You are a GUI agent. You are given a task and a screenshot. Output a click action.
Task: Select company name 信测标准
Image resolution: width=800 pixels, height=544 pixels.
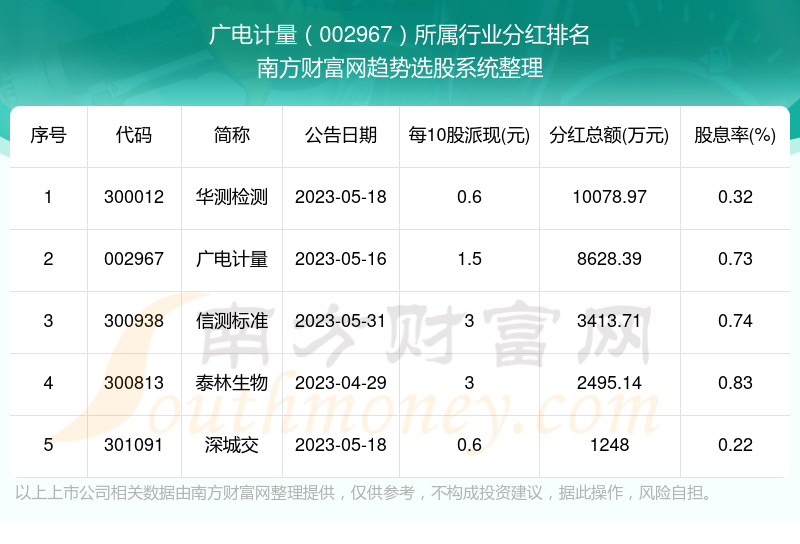click(x=232, y=321)
